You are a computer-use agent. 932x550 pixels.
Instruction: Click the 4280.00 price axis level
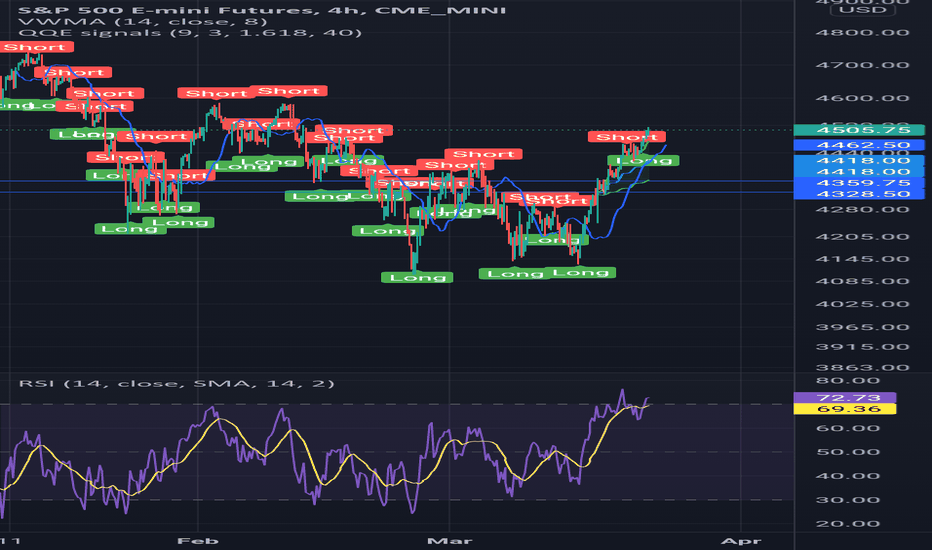tap(862, 209)
